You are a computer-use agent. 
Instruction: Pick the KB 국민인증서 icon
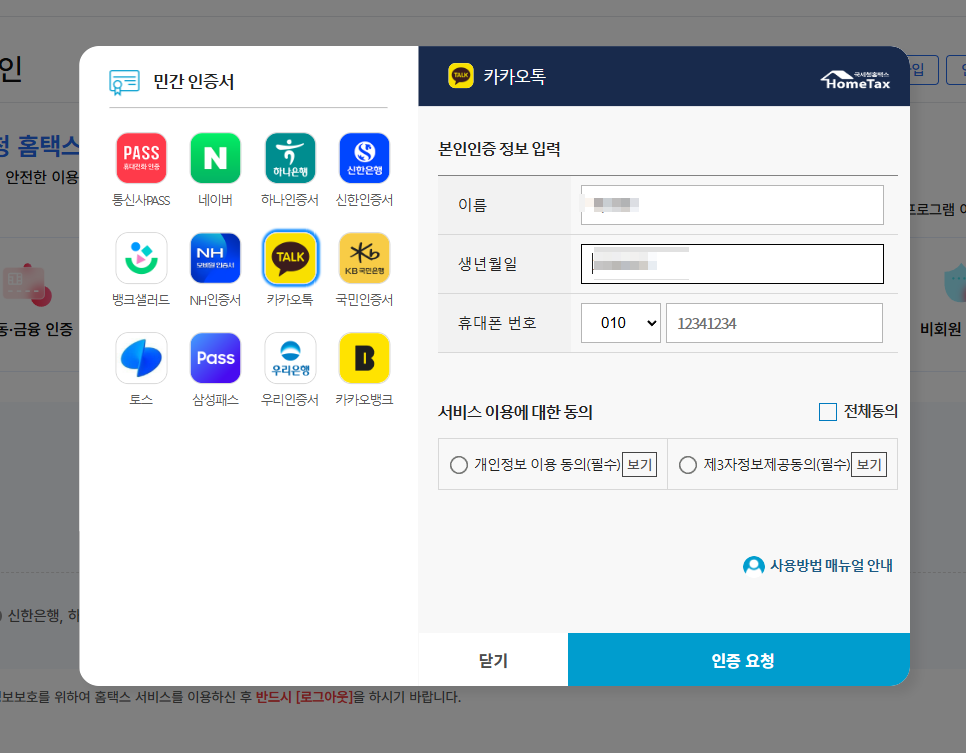click(364, 258)
